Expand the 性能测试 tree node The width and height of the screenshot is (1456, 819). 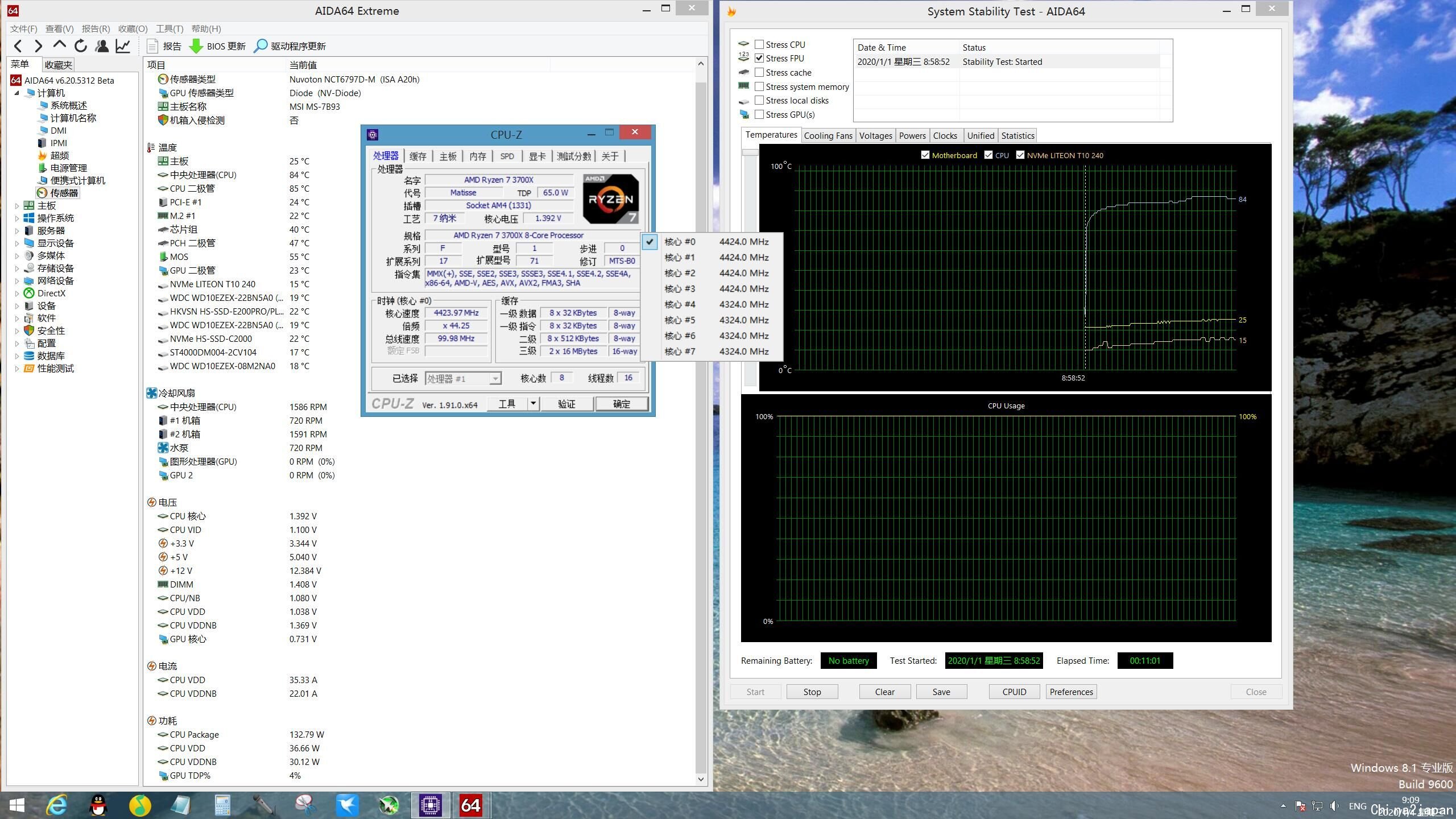16,369
